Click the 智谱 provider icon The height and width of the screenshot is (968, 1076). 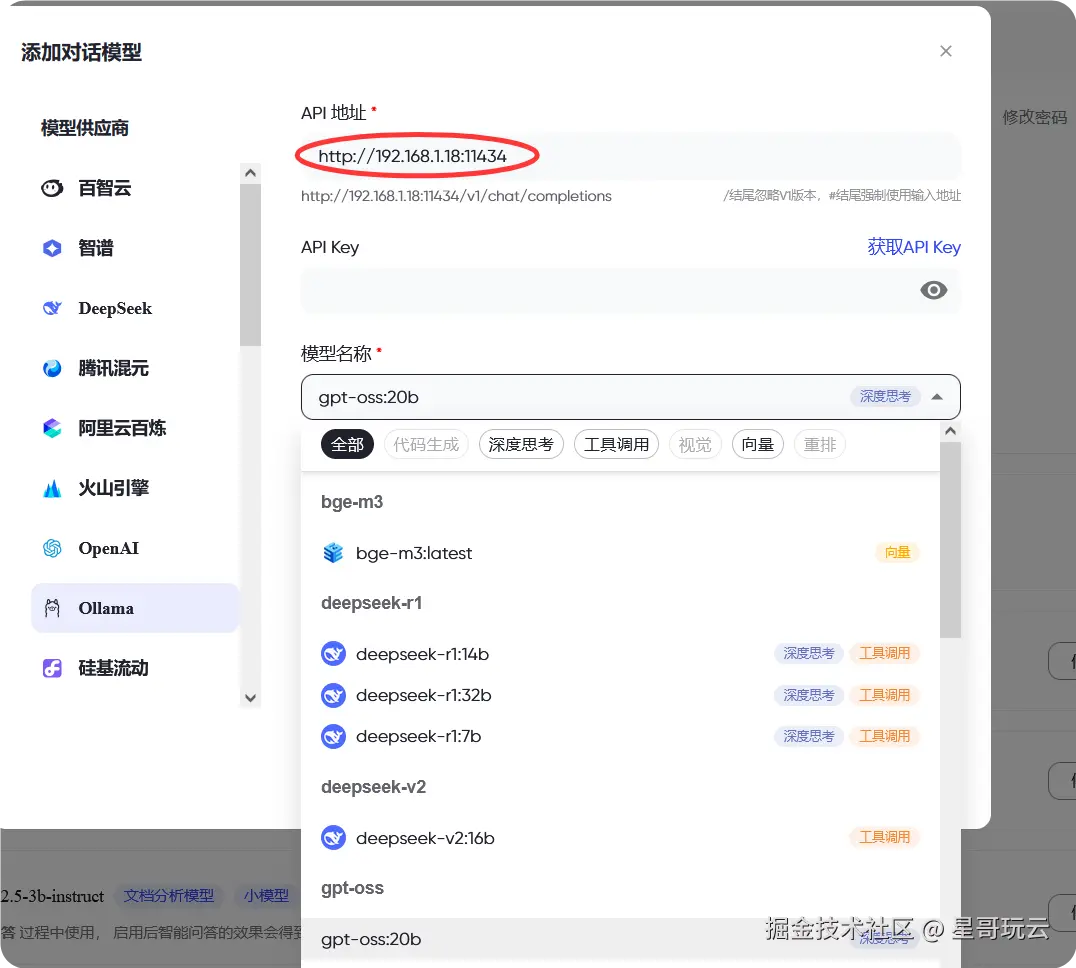pyautogui.click(x=52, y=248)
